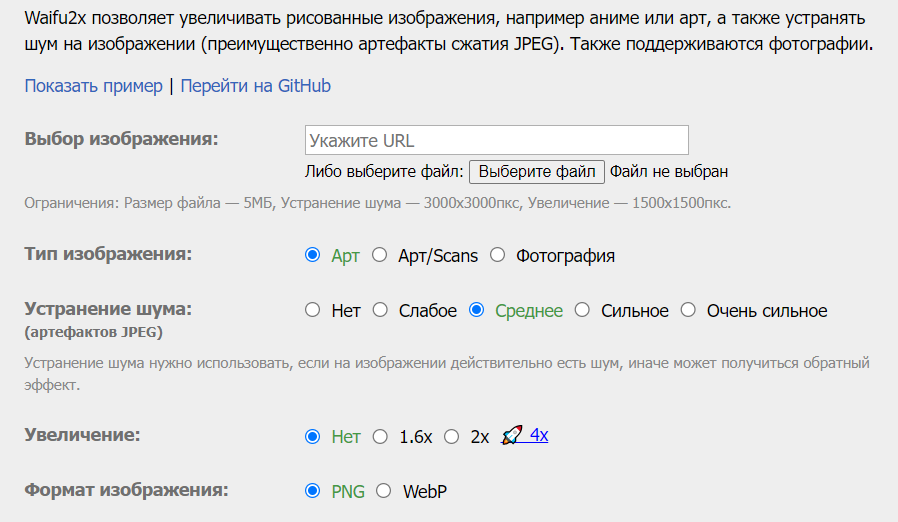Set noise reduction to "Нет"
Viewport: 898px width, 522px height.
tap(312, 310)
